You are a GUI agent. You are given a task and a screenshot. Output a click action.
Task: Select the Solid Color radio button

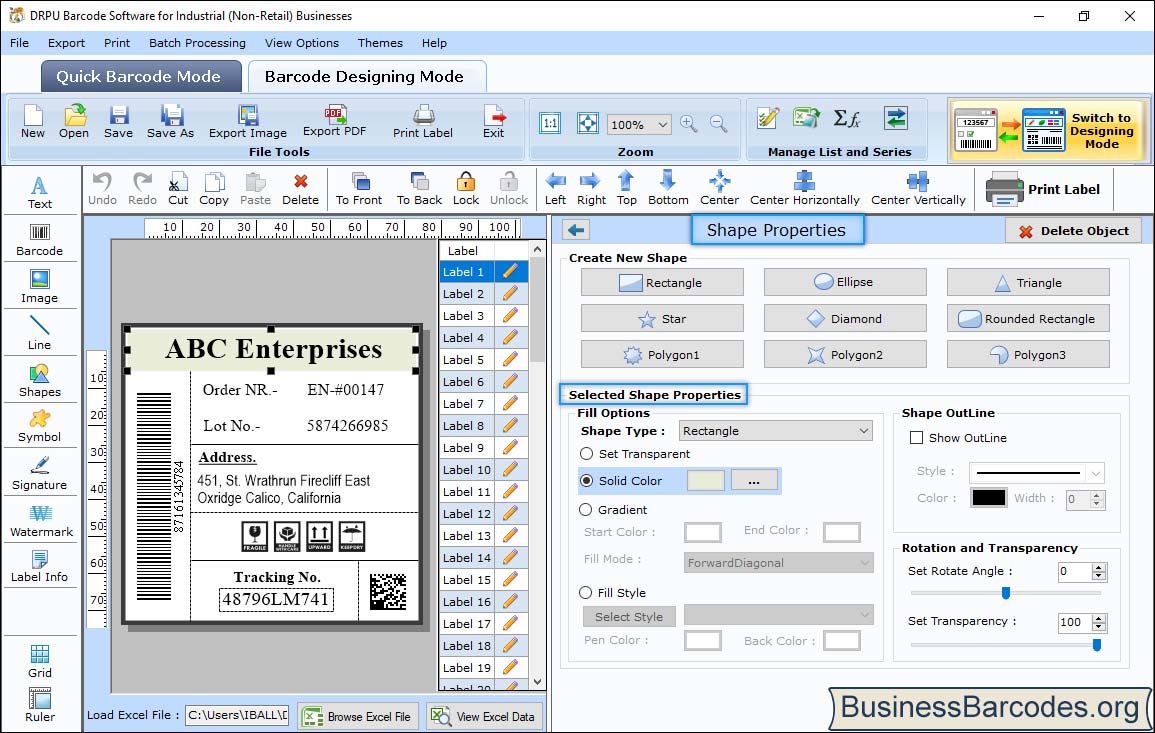click(586, 480)
